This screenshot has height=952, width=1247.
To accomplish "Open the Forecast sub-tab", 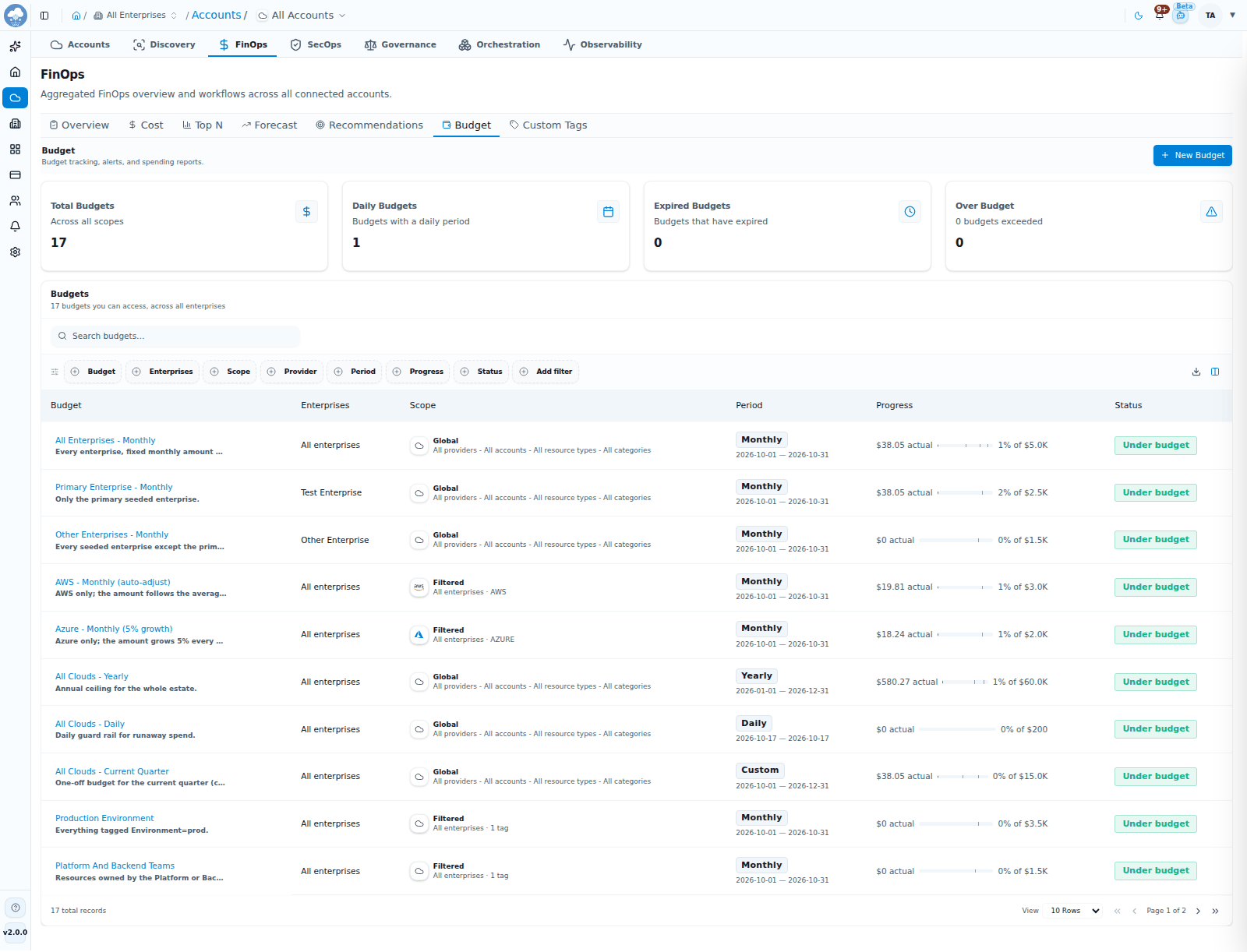I will coord(270,125).
